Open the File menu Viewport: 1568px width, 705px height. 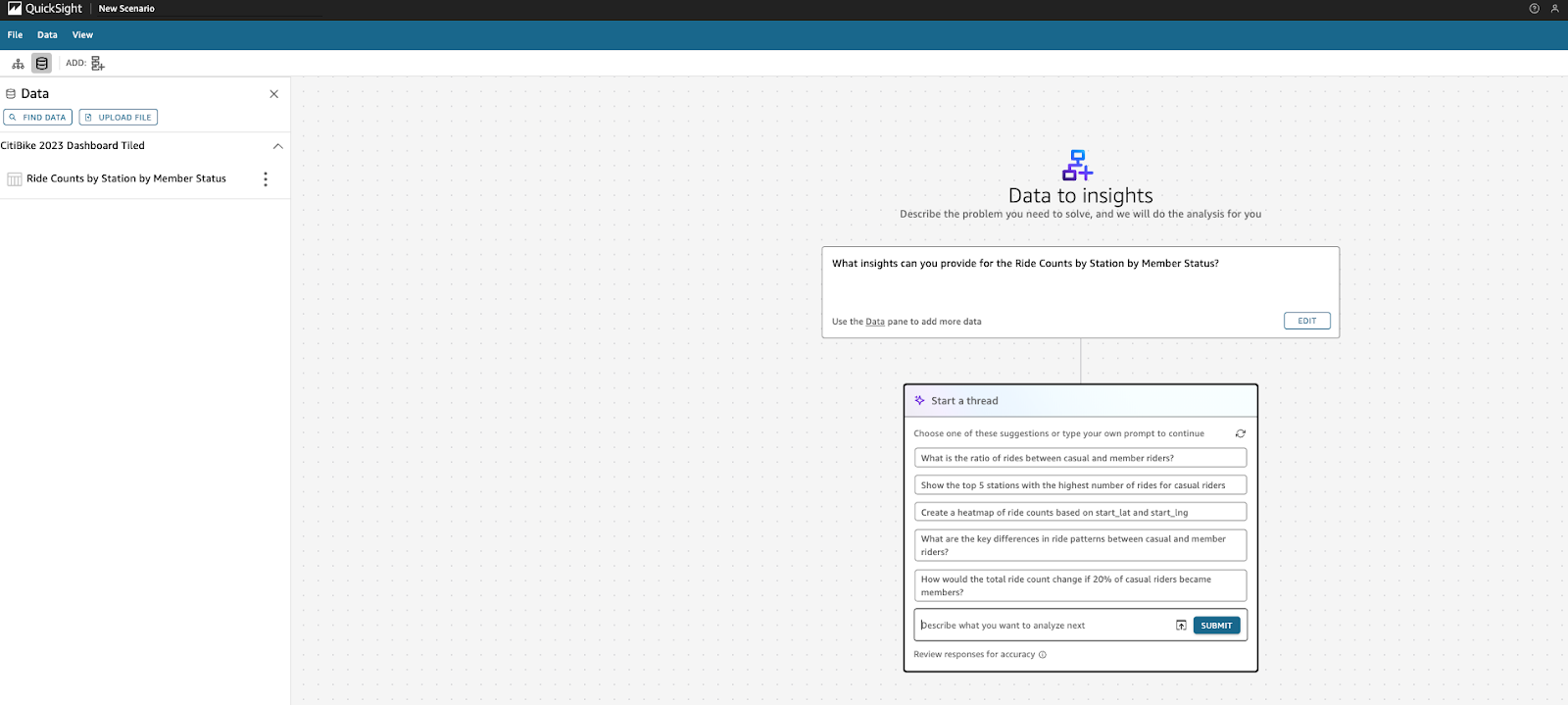(15, 34)
